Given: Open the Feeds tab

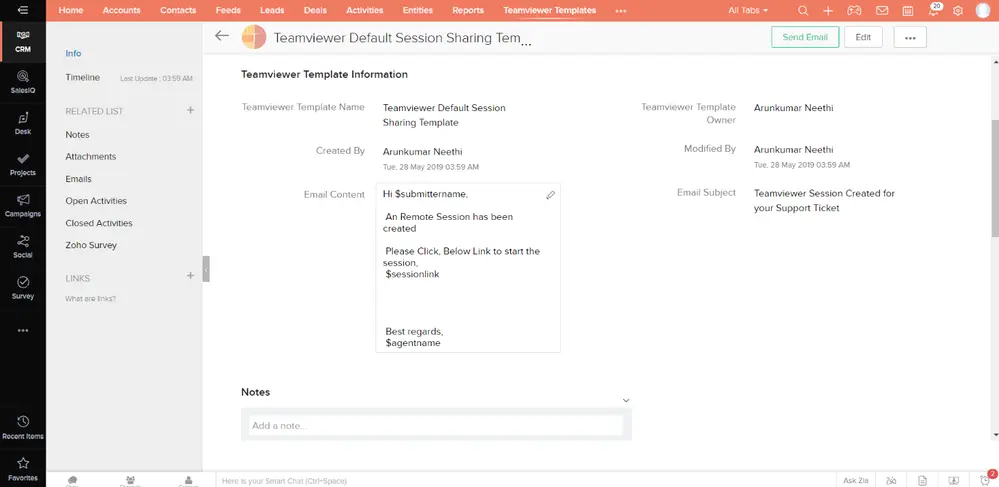Looking at the screenshot, I should tap(228, 10).
